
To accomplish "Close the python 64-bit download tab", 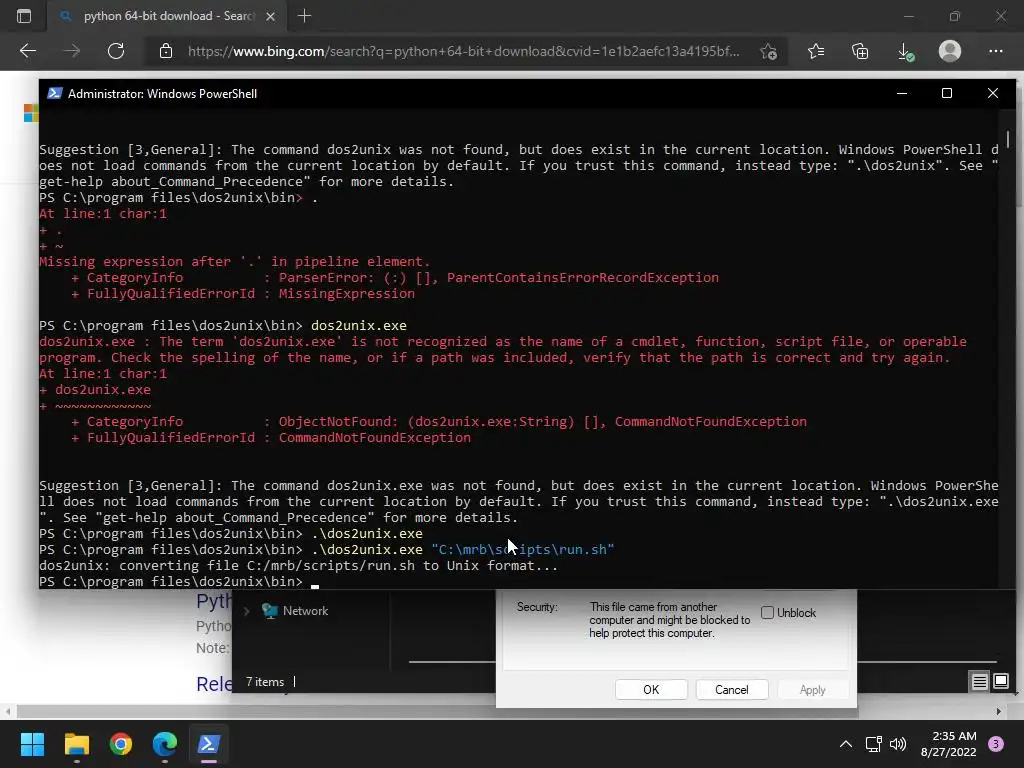I will pos(270,16).
